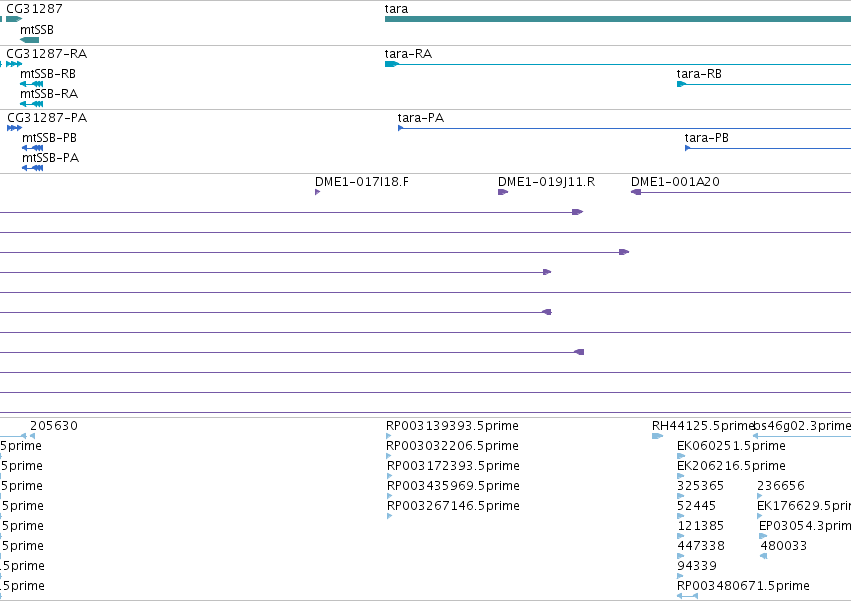Click the RP003139393.5prime EST label
The height and width of the screenshot is (601, 851).
tap(452, 426)
